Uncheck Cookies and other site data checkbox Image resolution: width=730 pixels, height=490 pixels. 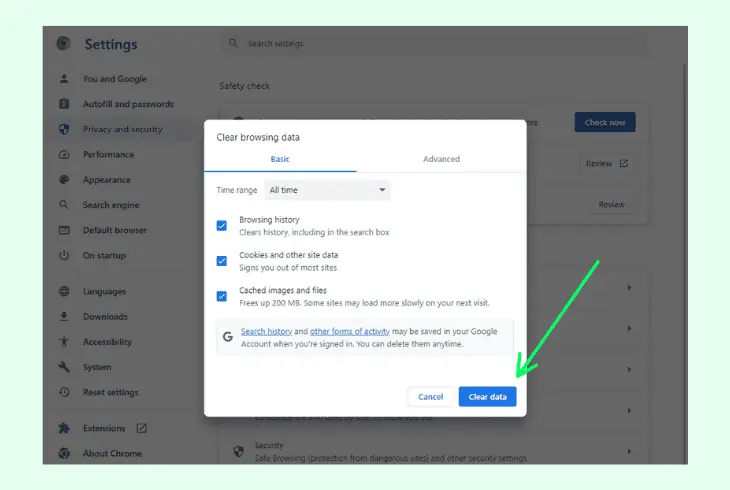[222, 261]
